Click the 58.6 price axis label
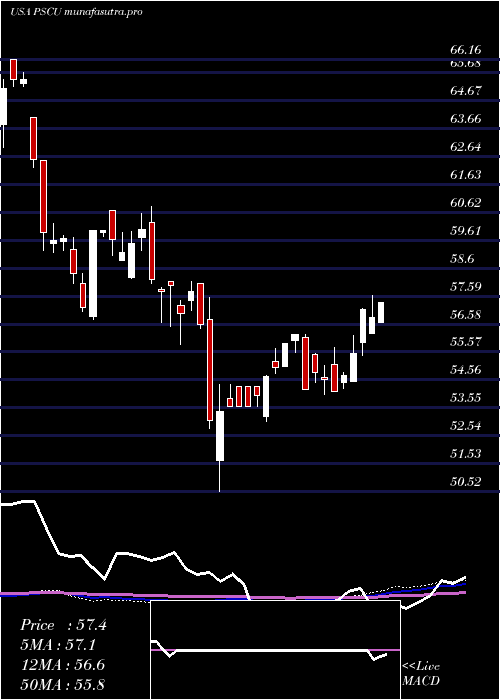500x700 pixels. 462,259
